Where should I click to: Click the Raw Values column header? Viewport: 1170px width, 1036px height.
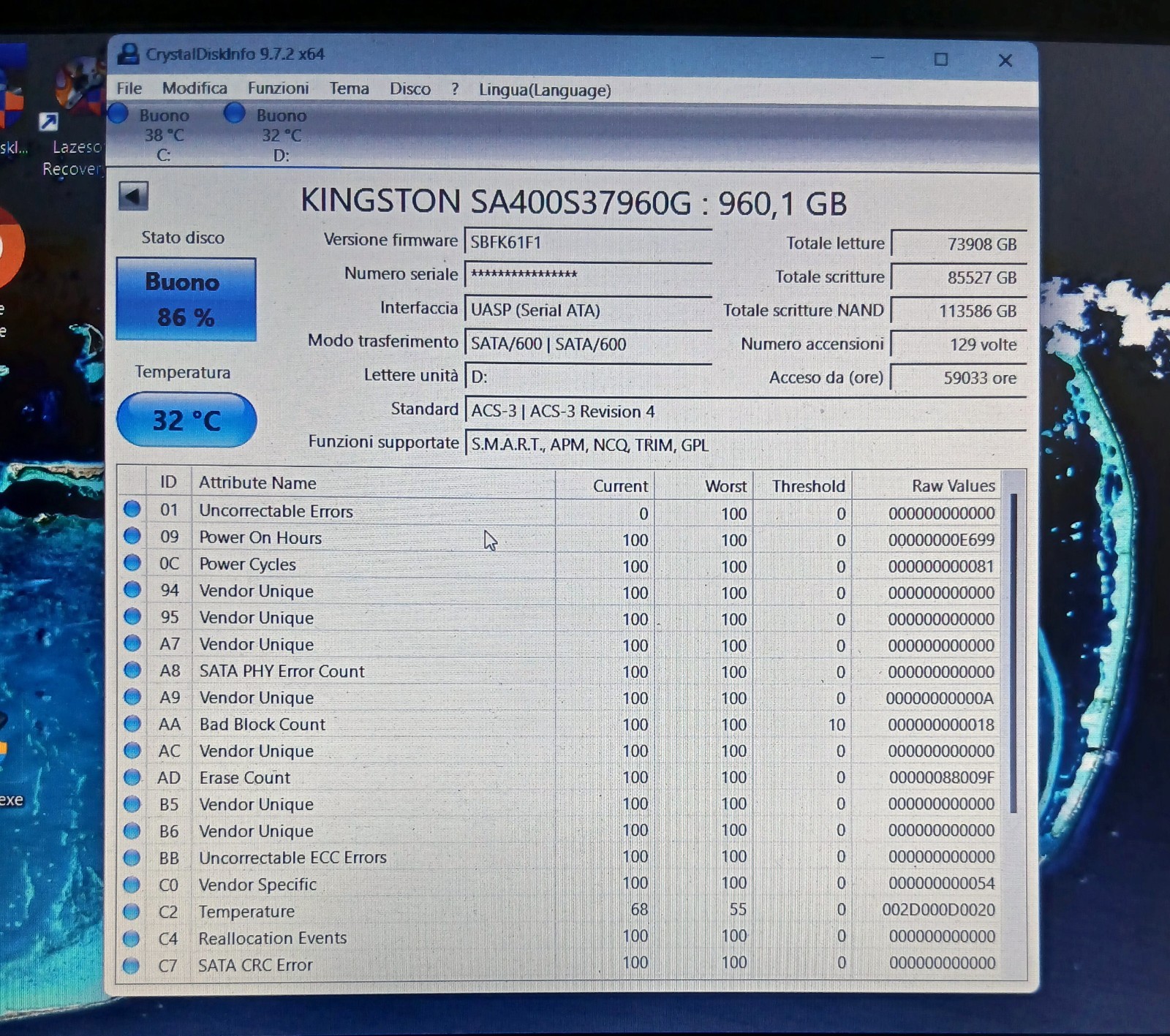point(926,485)
